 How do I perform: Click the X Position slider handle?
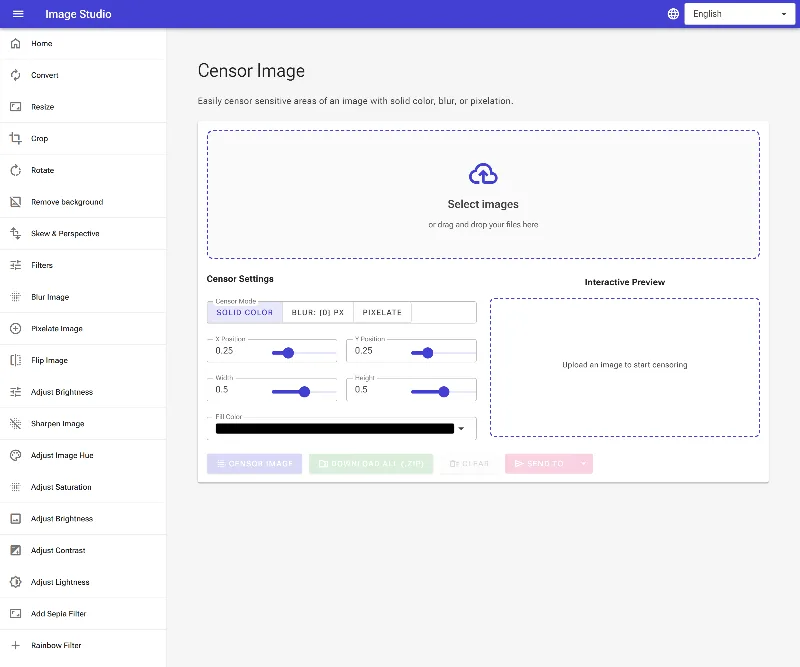click(x=288, y=353)
